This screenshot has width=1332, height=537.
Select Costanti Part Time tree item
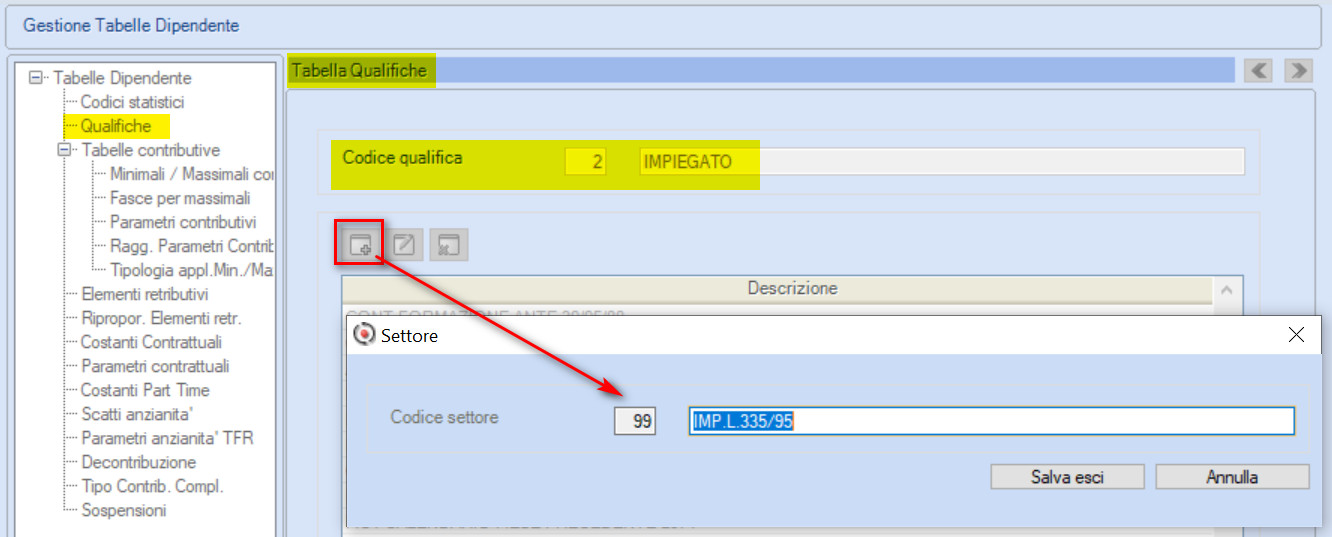(x=145, y=390)
